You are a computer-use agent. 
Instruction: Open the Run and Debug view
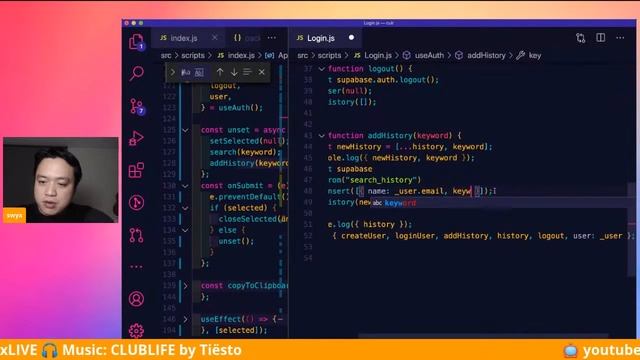(136, 138)
